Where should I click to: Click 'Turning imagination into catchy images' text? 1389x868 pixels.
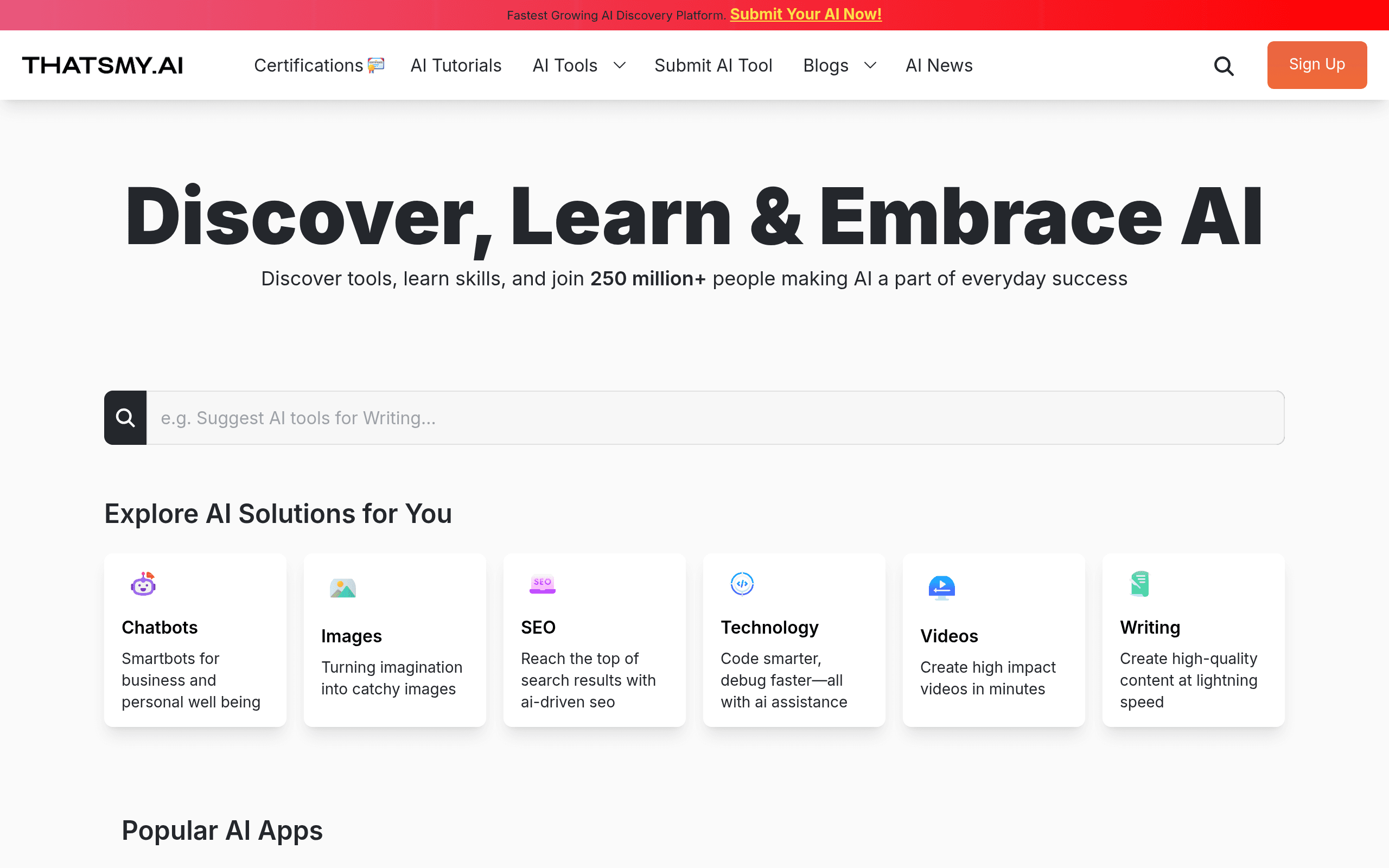click(x=392, y=678)
